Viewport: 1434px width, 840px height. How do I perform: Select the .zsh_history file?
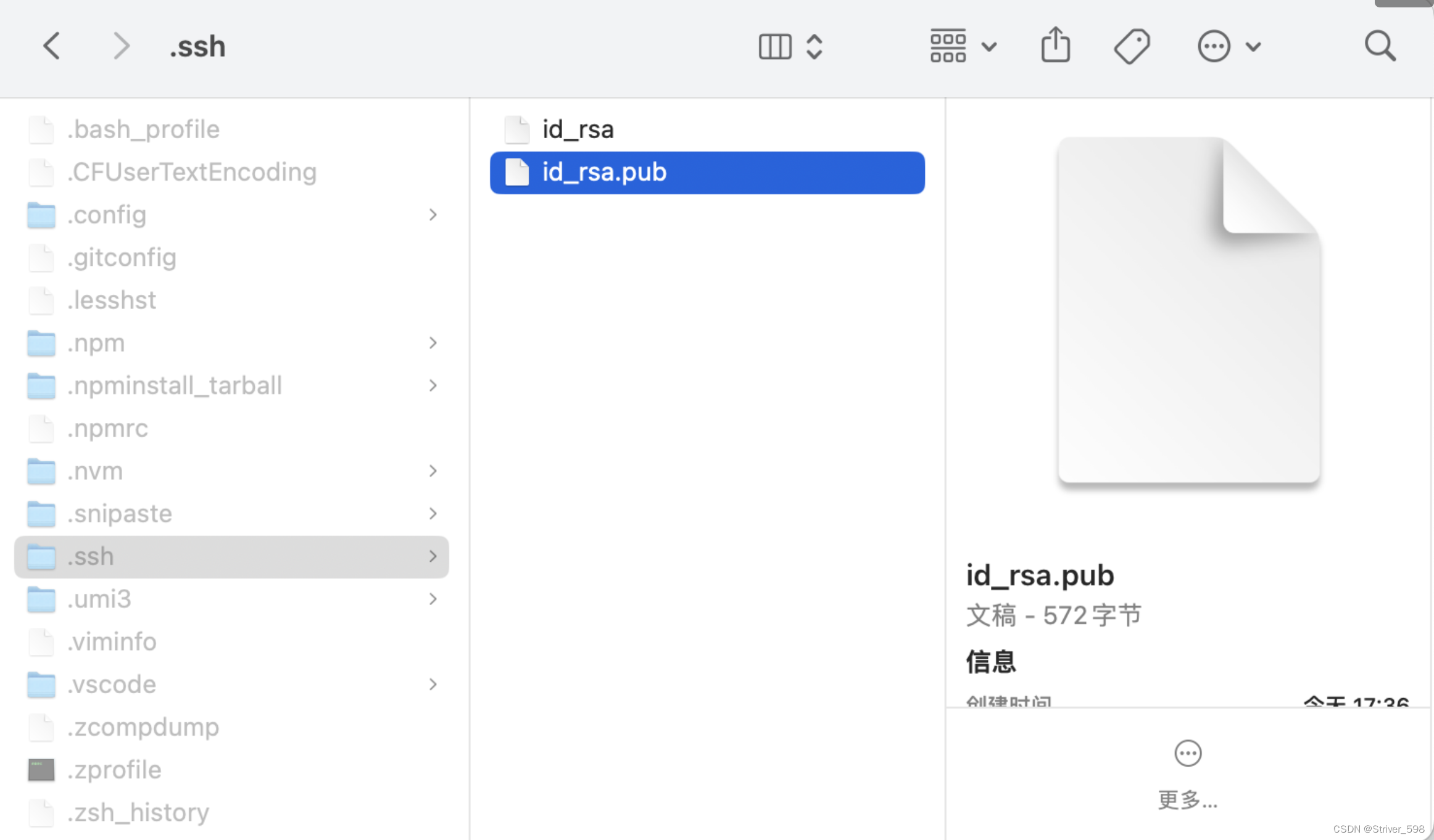[x=138, y=812]
